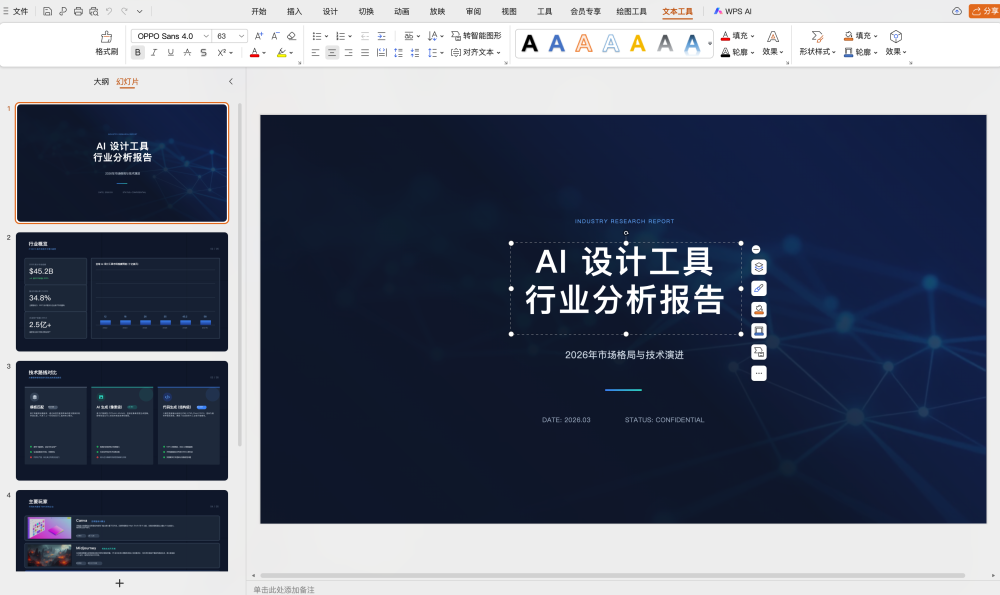The width and height of the screenshot is (1000, 595).
Task: Decrease font size with the A- icon
Action: 275,36
